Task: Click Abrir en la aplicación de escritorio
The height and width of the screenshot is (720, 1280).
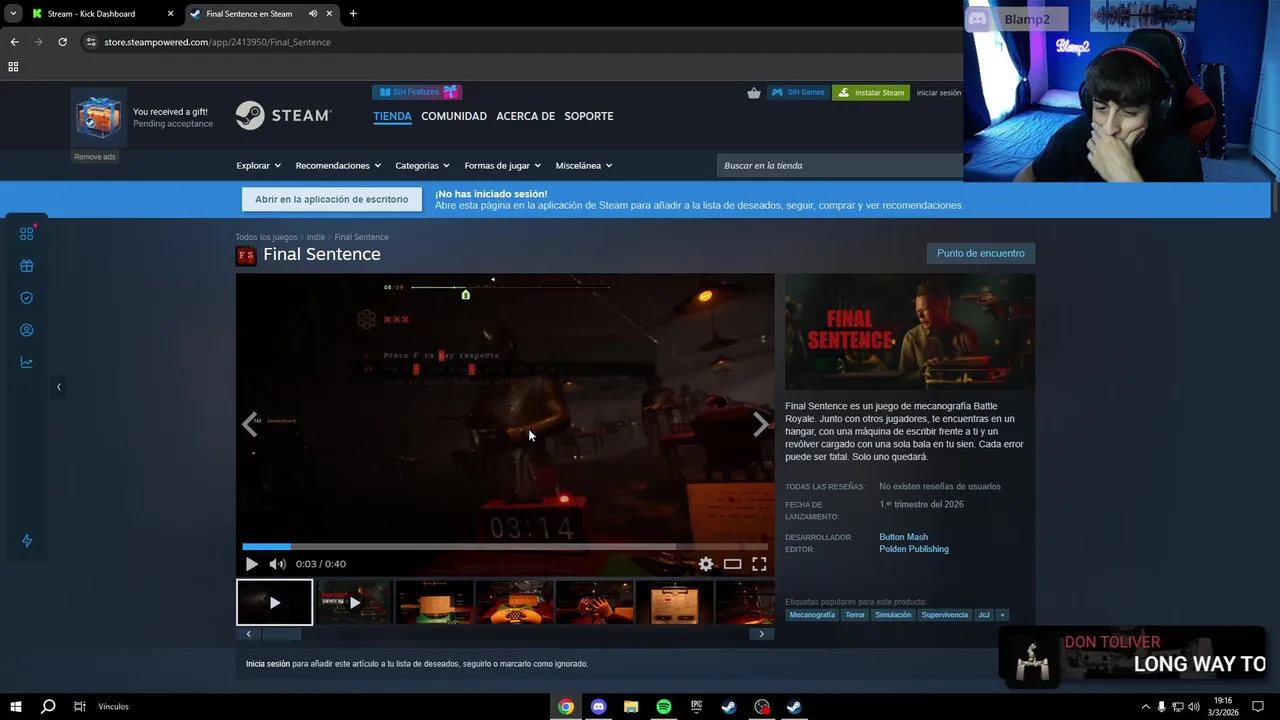Action: point(332,199)
